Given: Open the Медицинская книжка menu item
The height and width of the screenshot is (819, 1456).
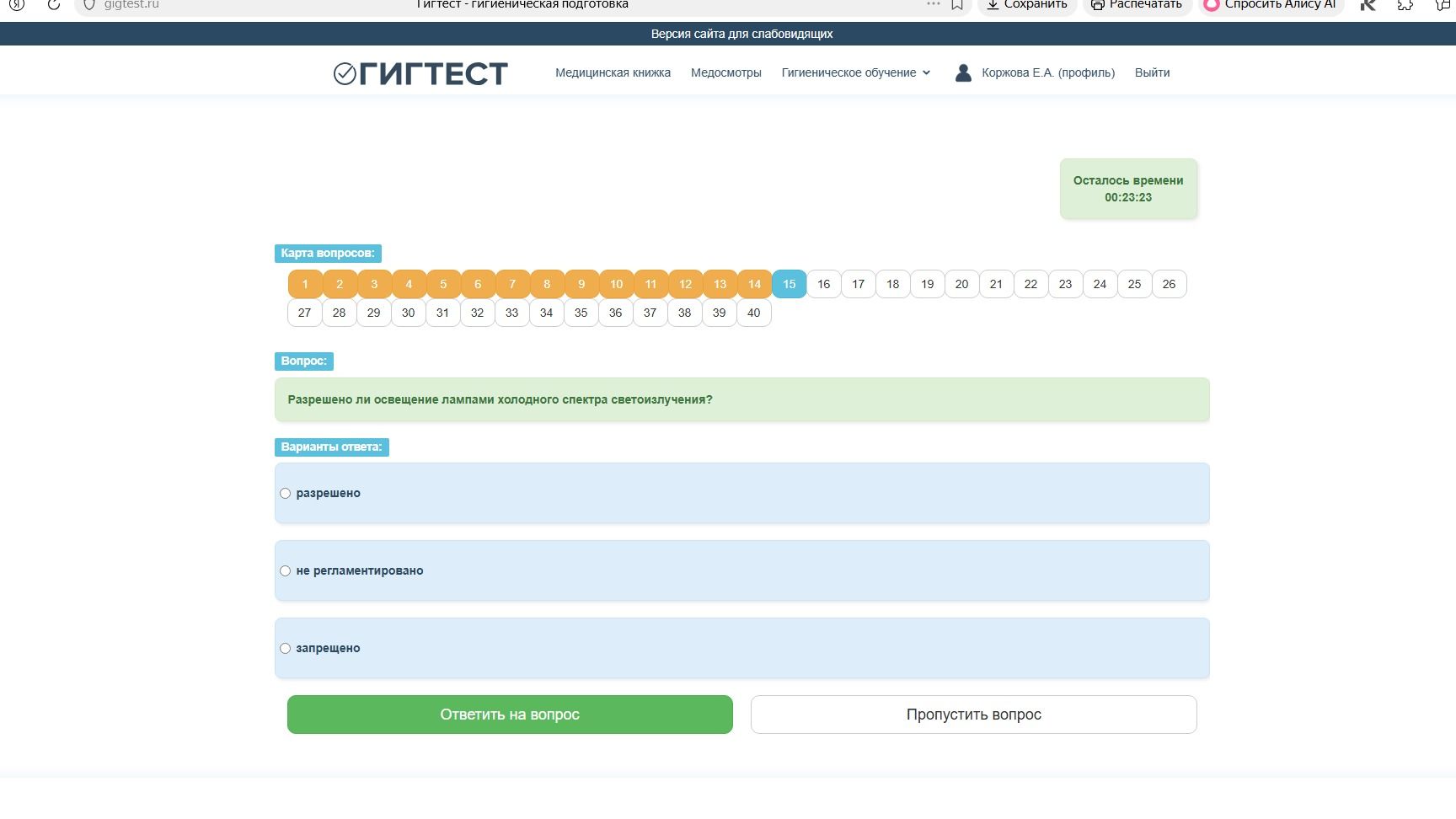Looking at the screenshot, I should (613, 73).
